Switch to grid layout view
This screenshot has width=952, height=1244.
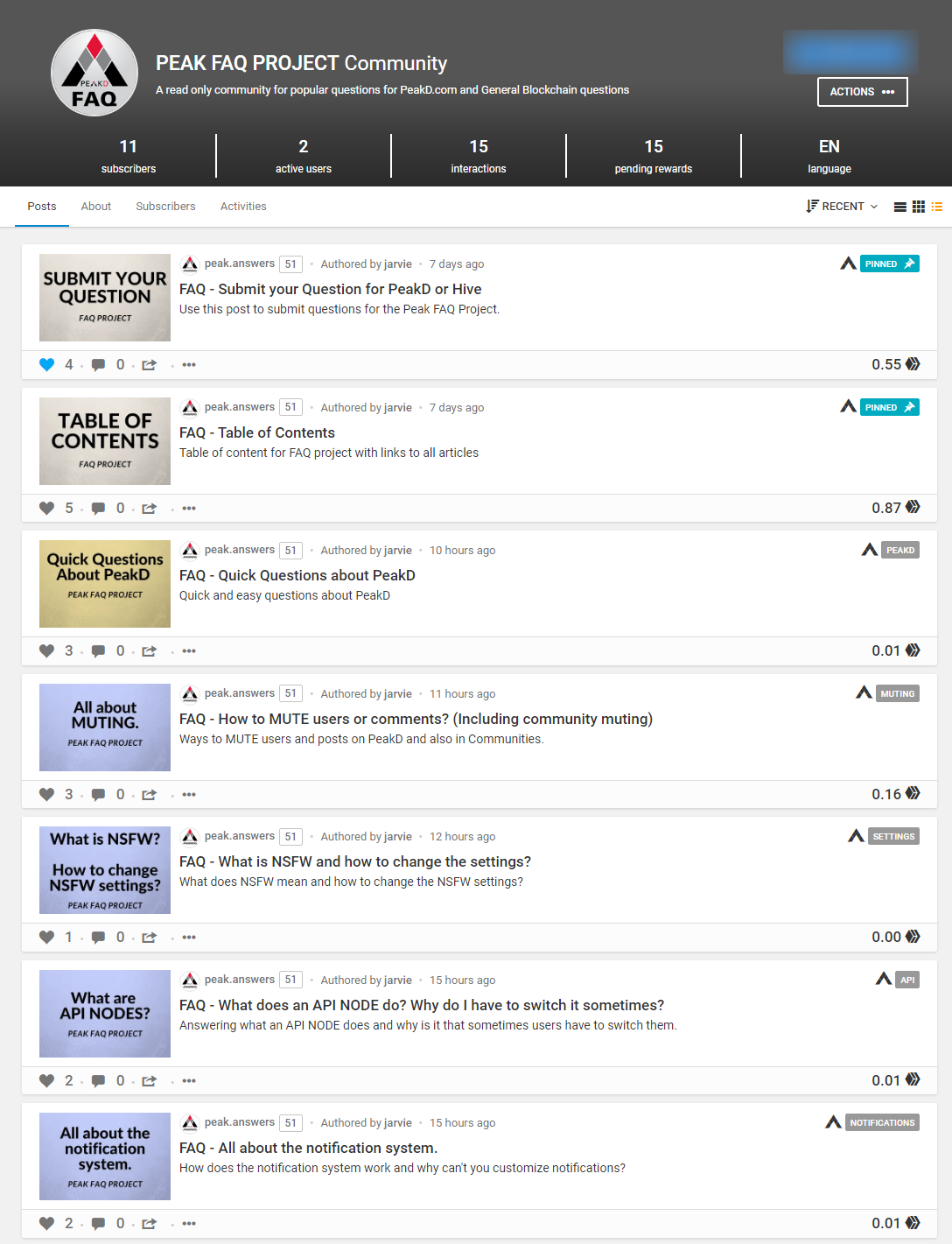[919, 207]
